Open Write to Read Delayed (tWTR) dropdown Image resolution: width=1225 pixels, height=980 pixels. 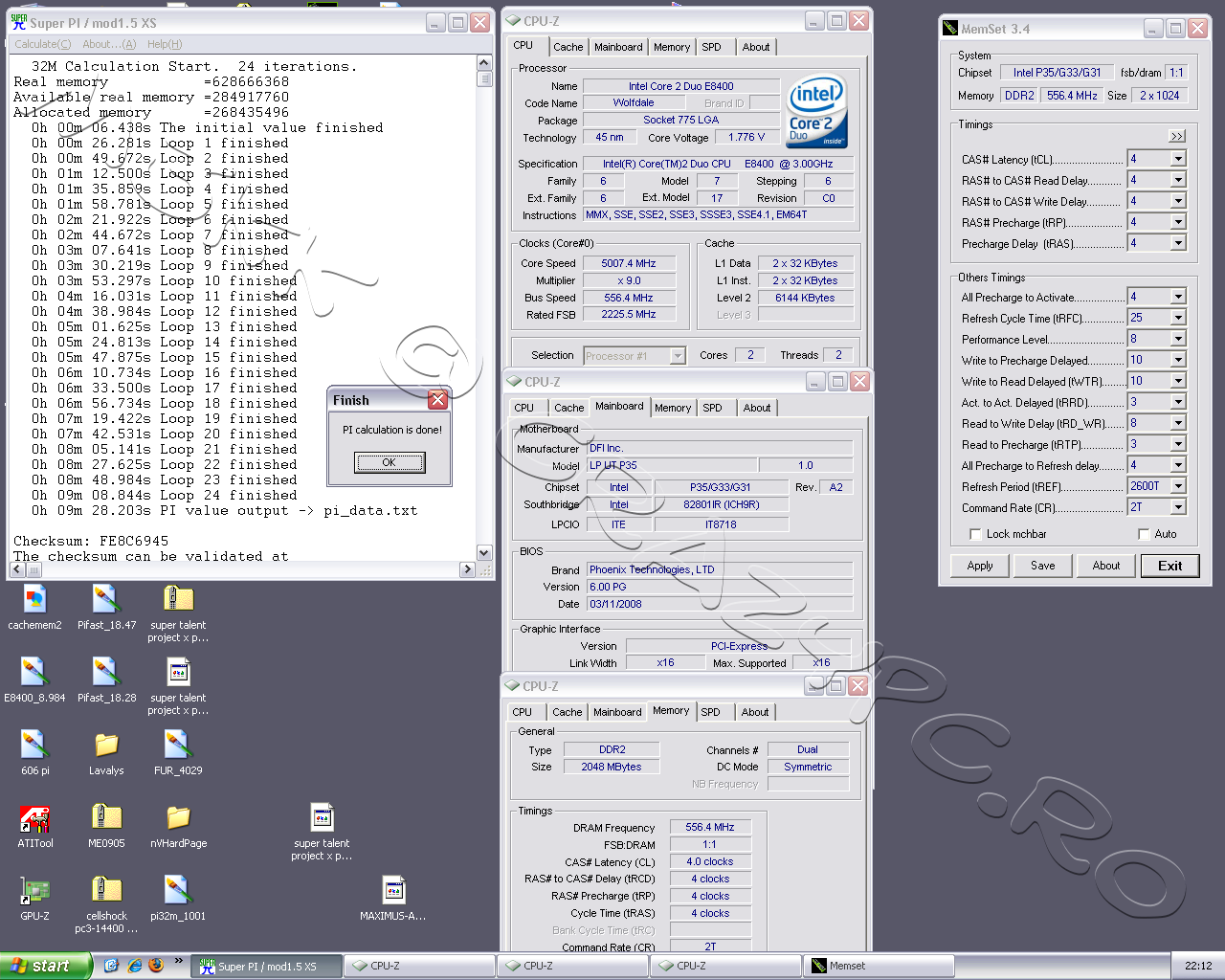pos(1178,381)
